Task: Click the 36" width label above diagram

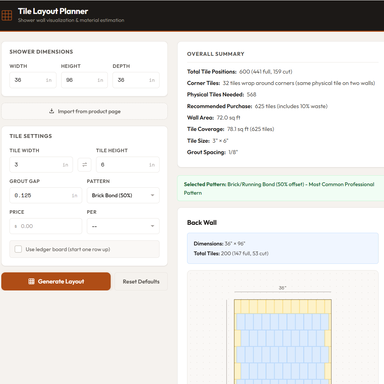Action: coord(282,288)
